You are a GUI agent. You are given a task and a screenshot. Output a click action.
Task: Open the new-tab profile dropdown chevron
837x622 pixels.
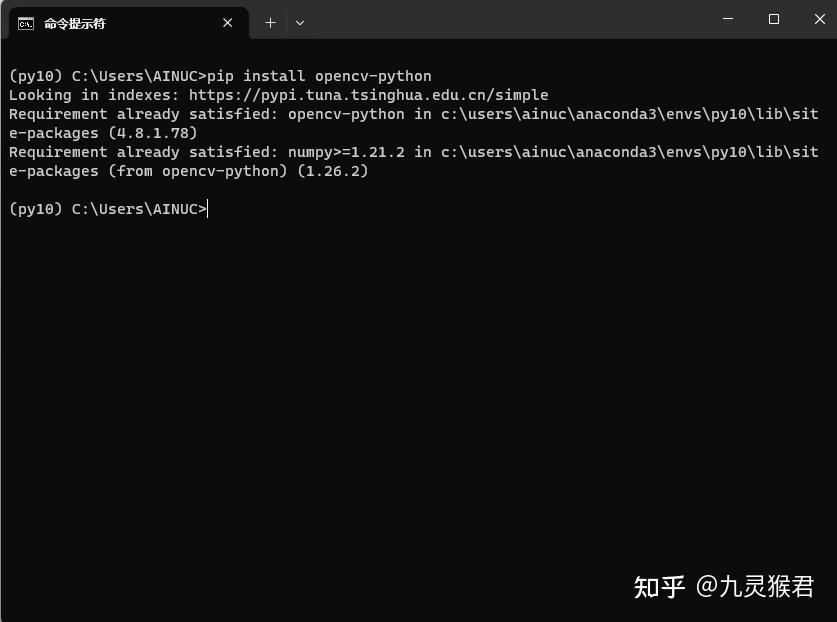tap(299, 22)
